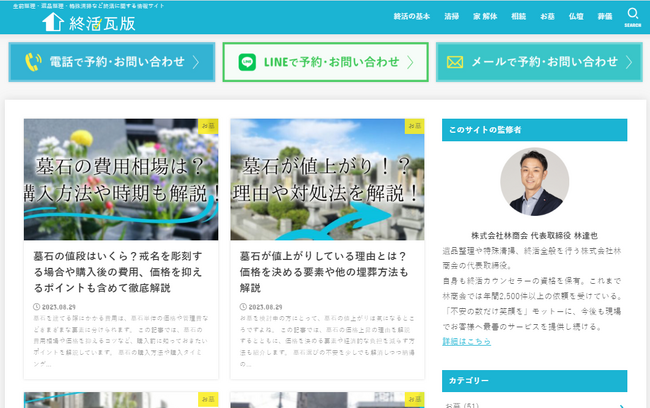Click the yellow お墓 tag on second article
The width and height of the screenshot is (650, 408).
(x=414, y=126)
